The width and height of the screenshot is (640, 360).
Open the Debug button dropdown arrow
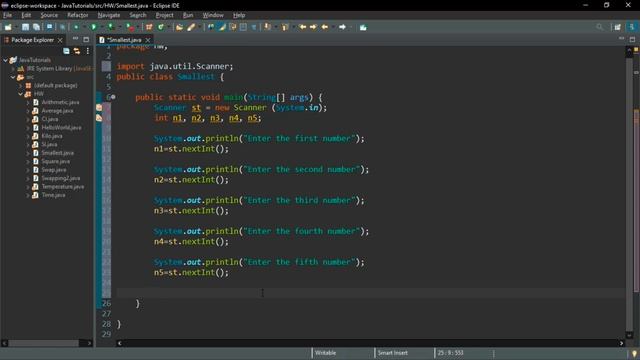[x=83, y=27]
